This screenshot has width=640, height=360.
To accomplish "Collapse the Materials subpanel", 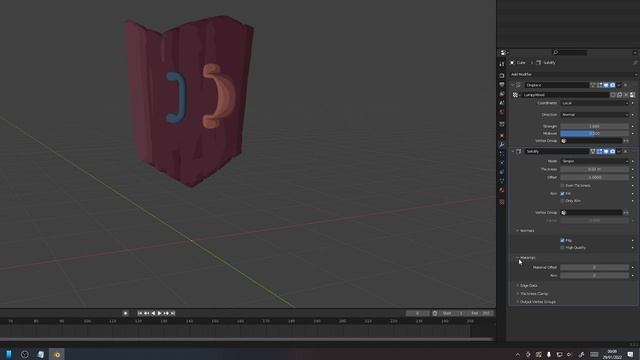I will click(517, 258).
